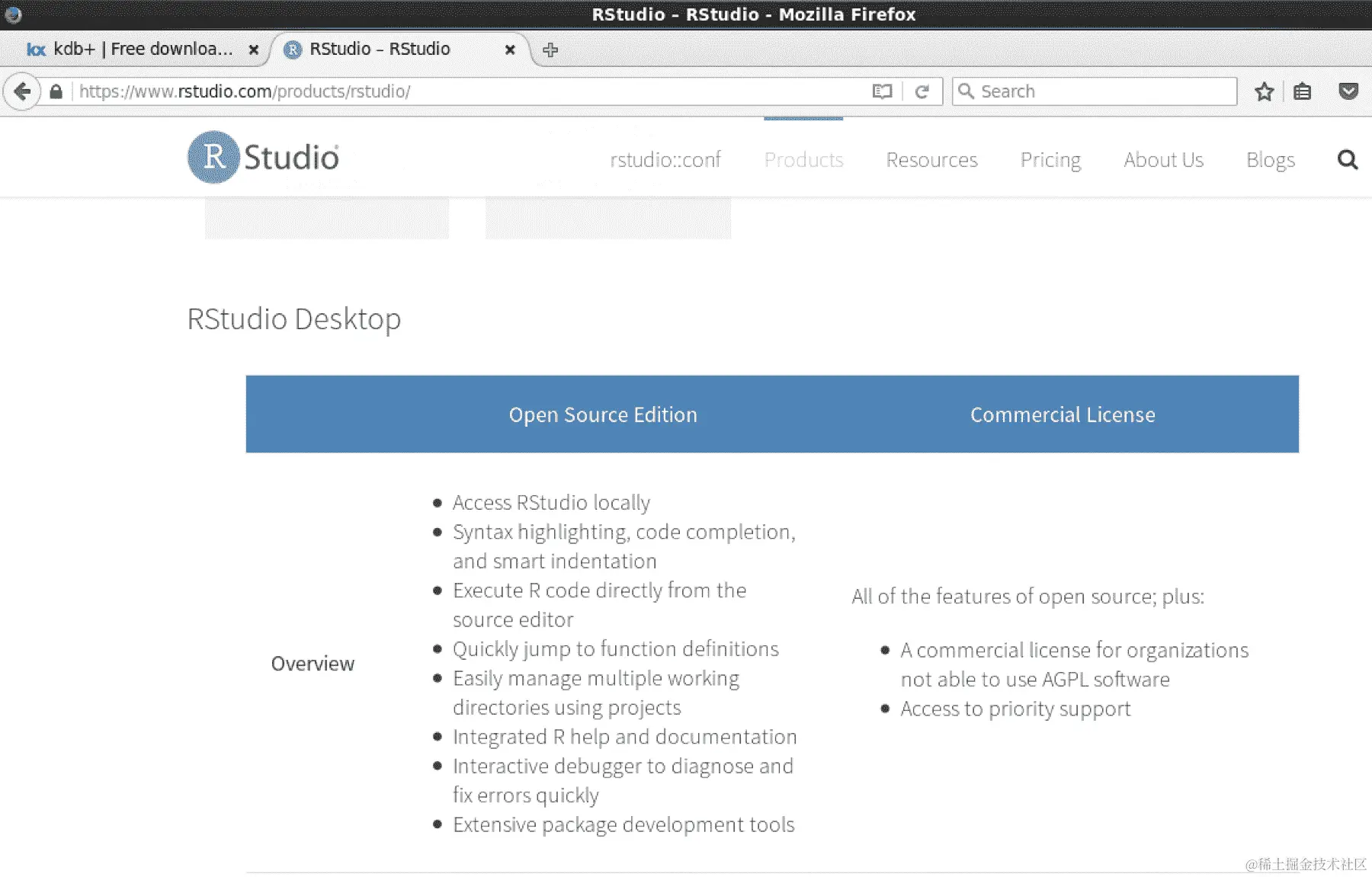
Task: Click the RStudio logo in the header
Action: 263,157
